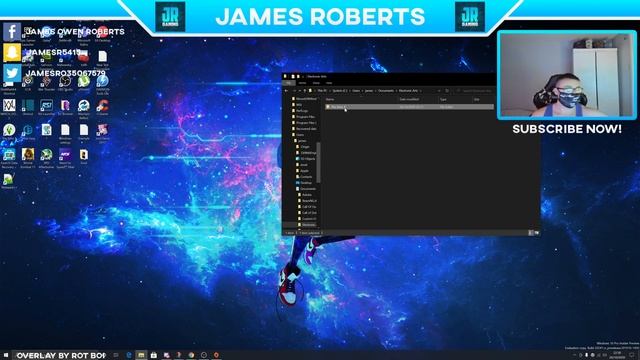Image resolution: width=640 pixels, height=360 pixels.
Task: Refresh the current Explorer folder
Action: click(447, 91)
